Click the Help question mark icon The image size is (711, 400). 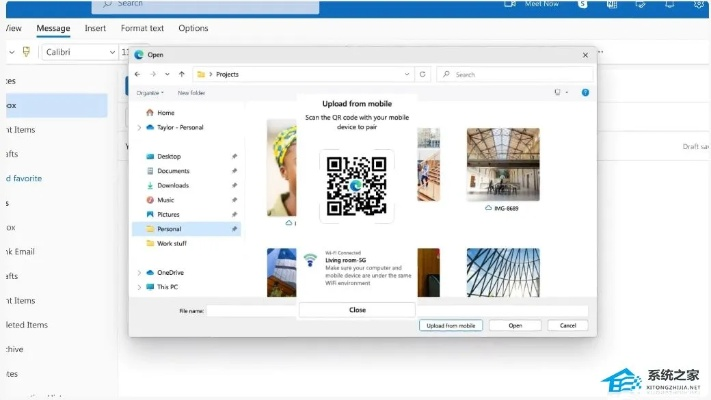[586, 92]
